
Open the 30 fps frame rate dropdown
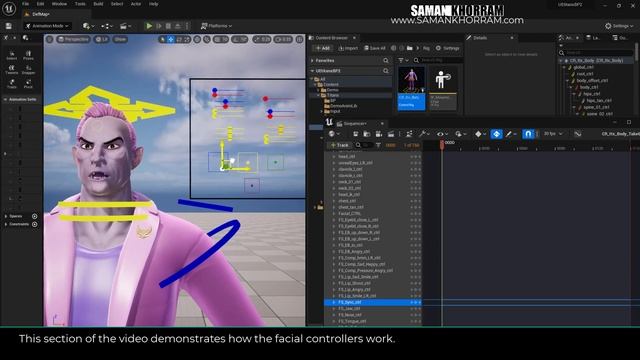click(553, 134)
